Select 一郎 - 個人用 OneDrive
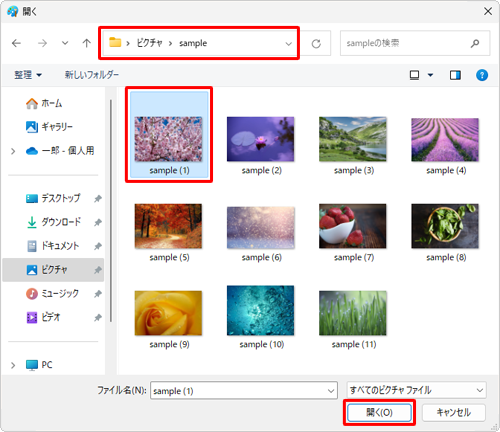 pyautogui.click(x=60, y=151)
